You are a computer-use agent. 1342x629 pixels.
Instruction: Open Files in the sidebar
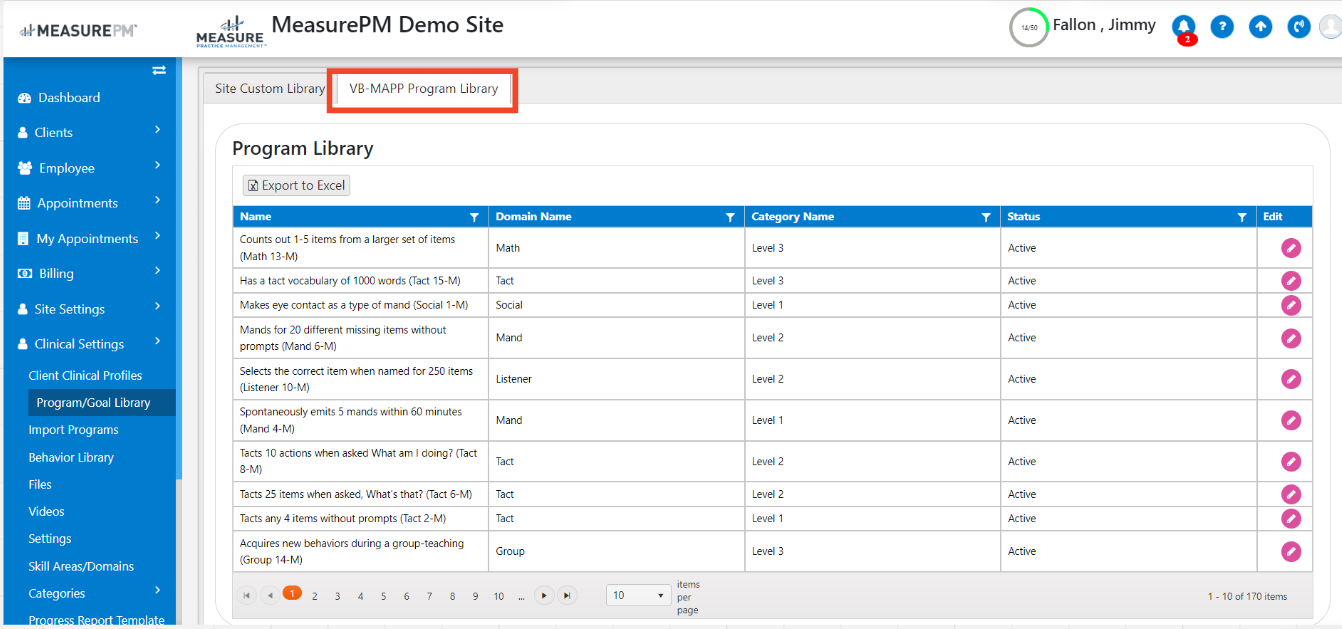point(40,485)
